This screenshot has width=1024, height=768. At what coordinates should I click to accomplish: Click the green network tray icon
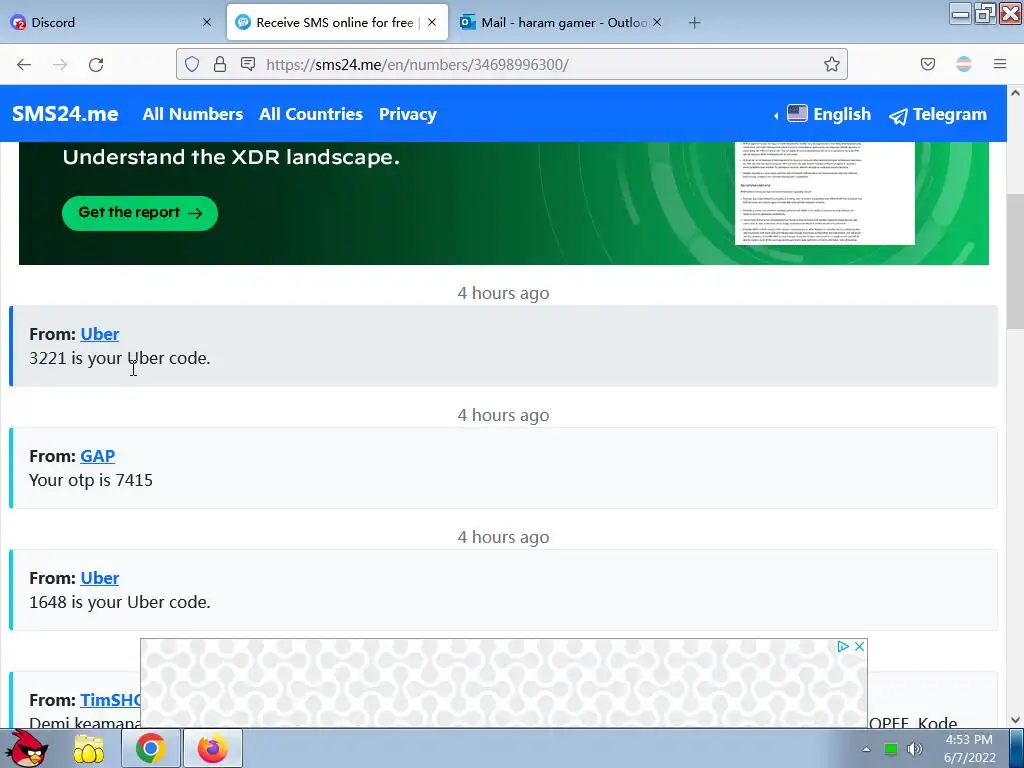click(891, 749)
